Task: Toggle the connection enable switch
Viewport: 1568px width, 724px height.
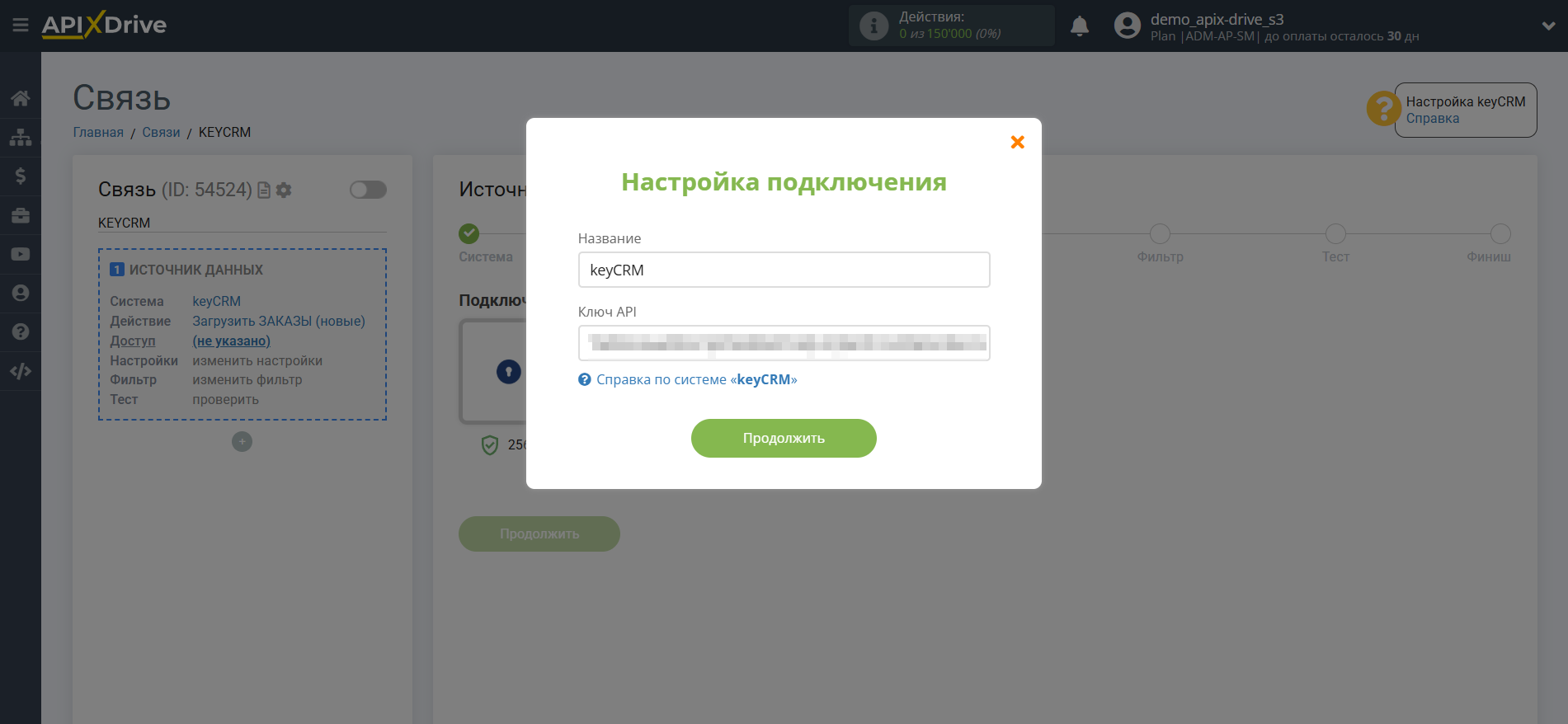Action: point(368,190)
